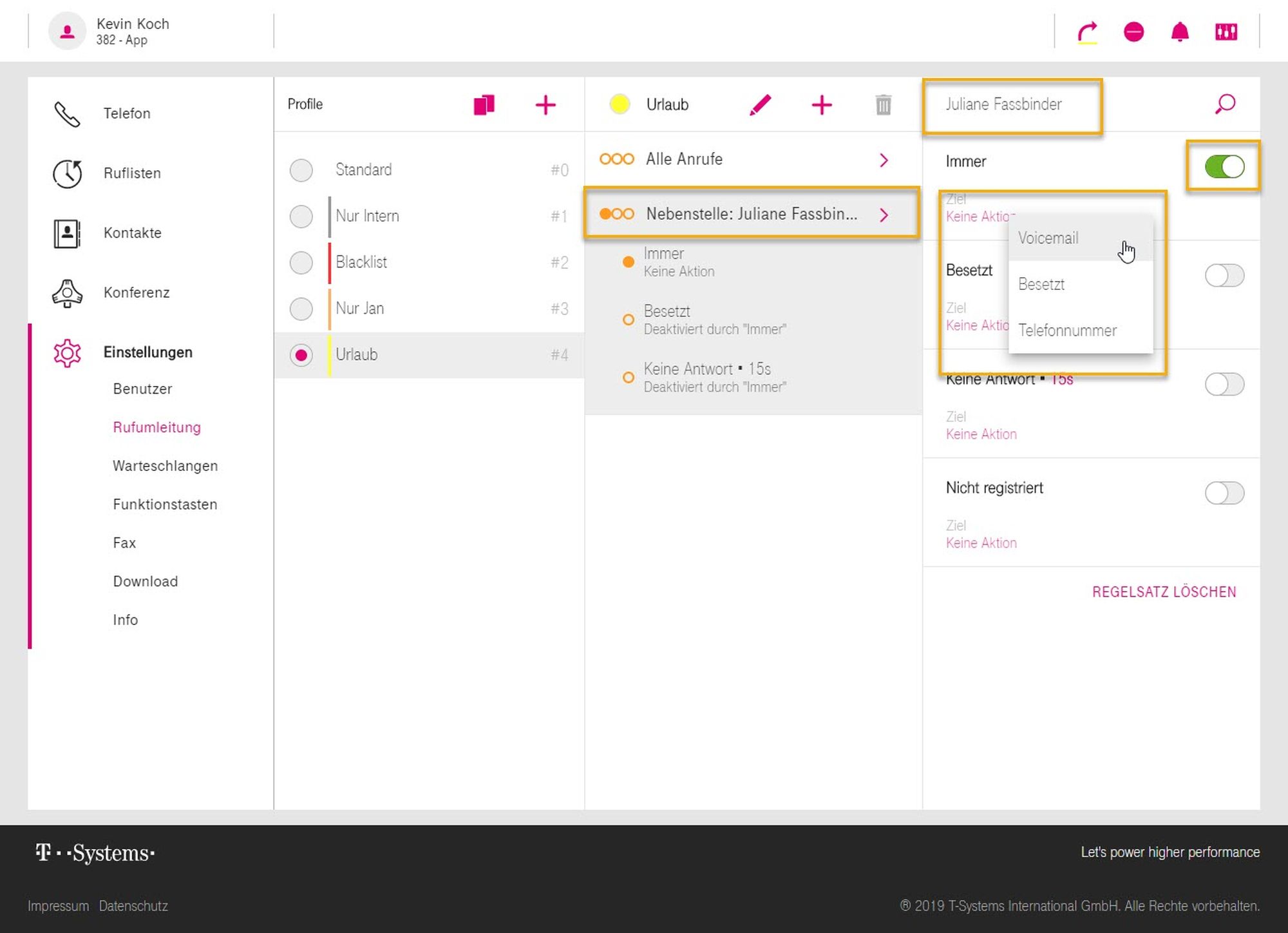Select Telefonnummer in the dropdown list

click(x=1067, y=331)
